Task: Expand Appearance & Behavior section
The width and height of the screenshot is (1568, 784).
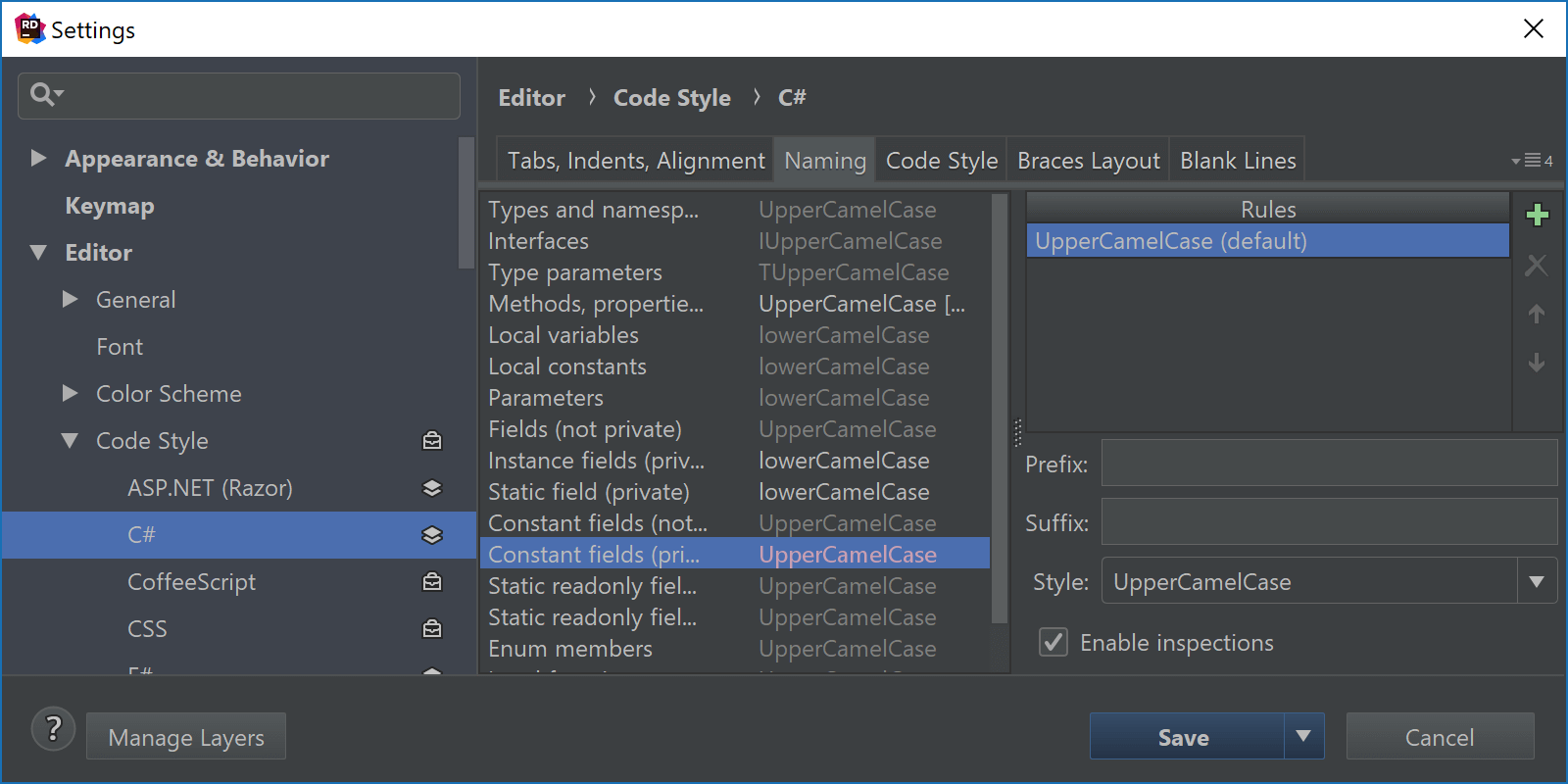Action: pos(38,158)
